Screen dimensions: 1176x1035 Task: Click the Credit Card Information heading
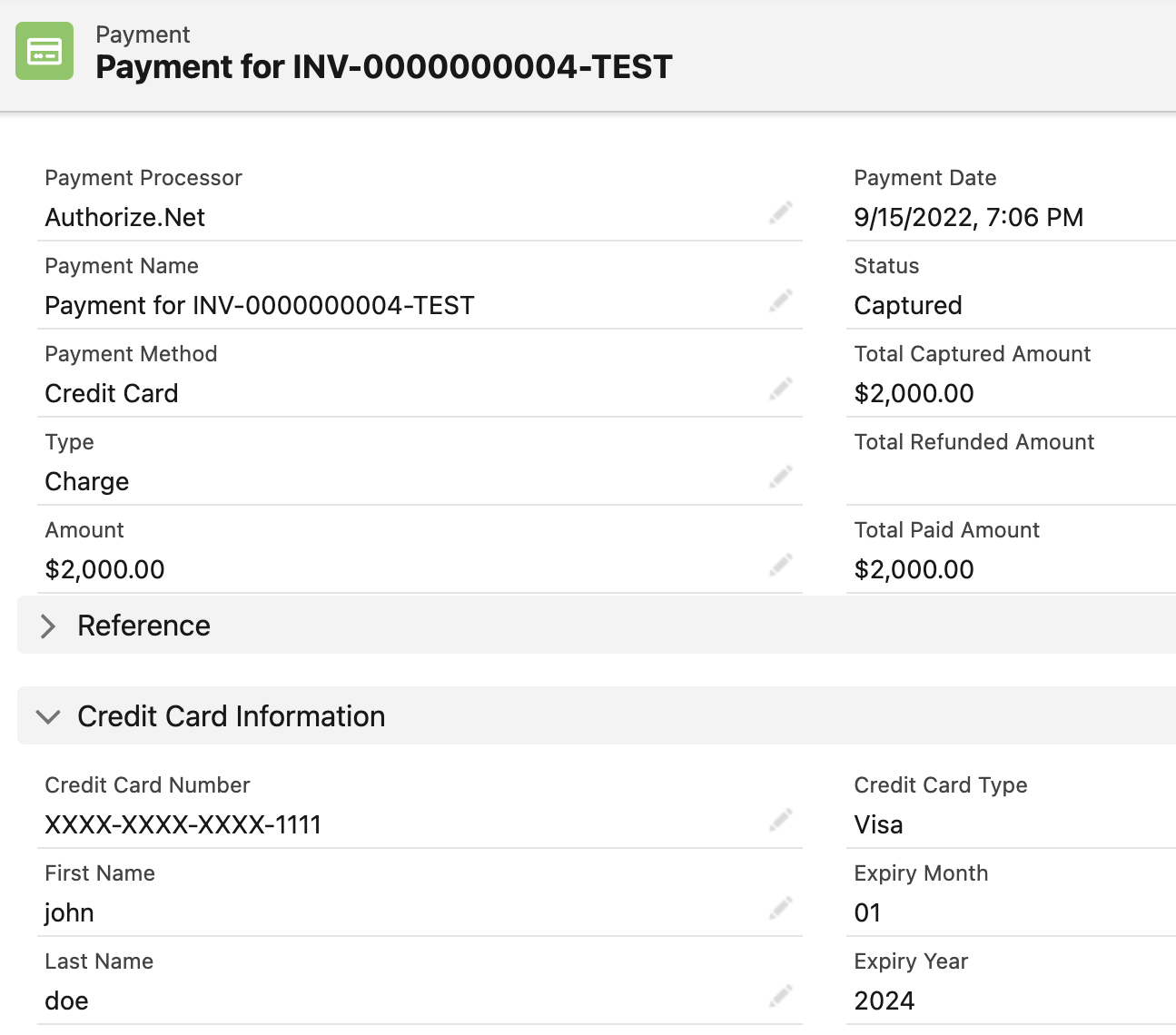[x=231, y=716]
